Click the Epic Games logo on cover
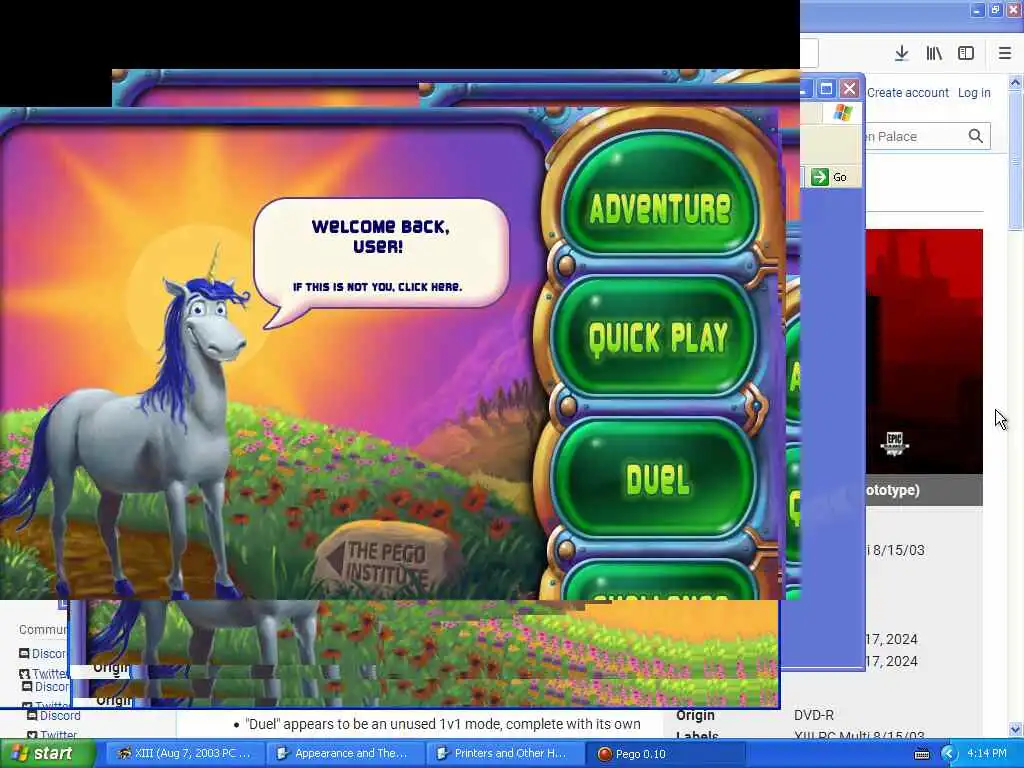Screen dimensions: 1024x768 [x=895, y=443]
